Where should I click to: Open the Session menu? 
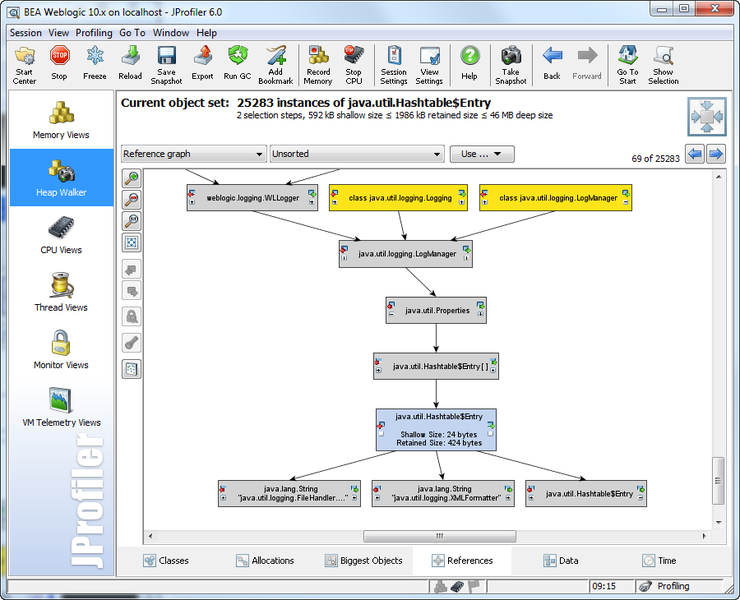[25, 33]
